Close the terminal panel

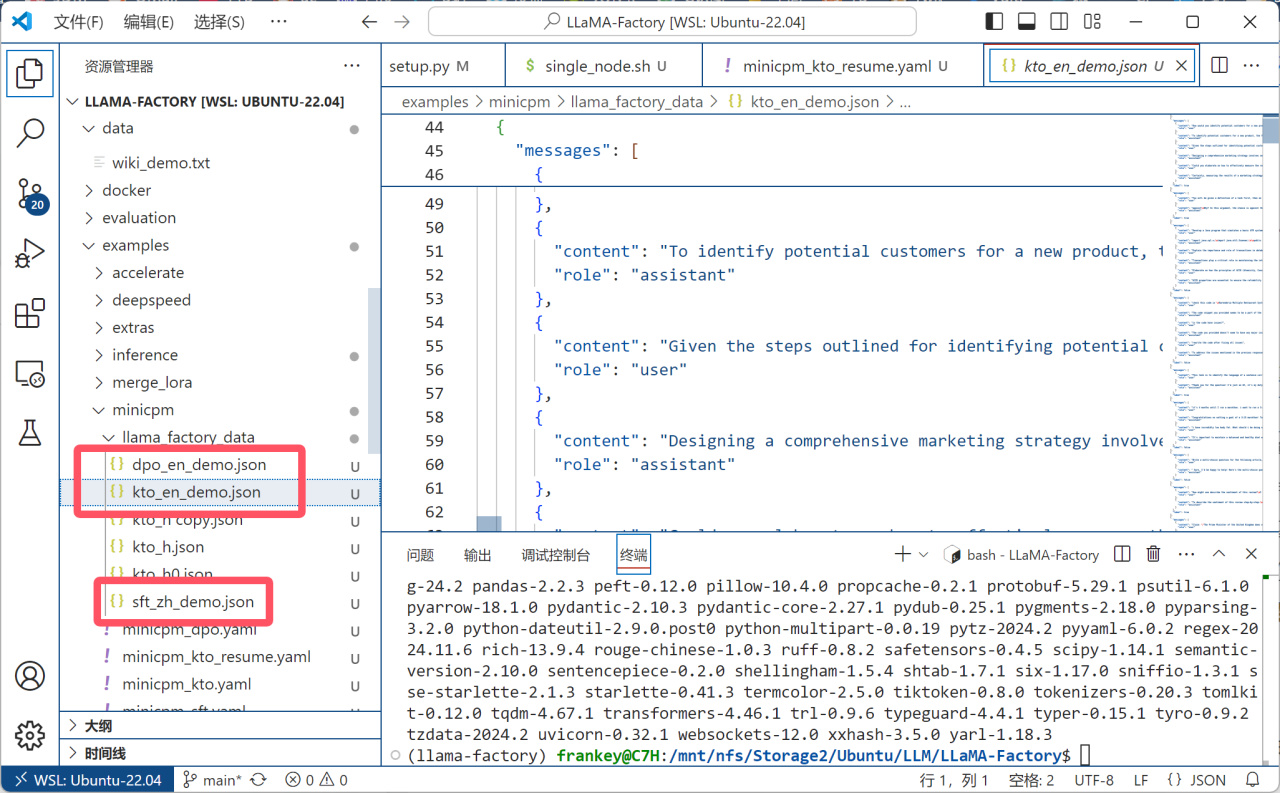click(1251, 554)
